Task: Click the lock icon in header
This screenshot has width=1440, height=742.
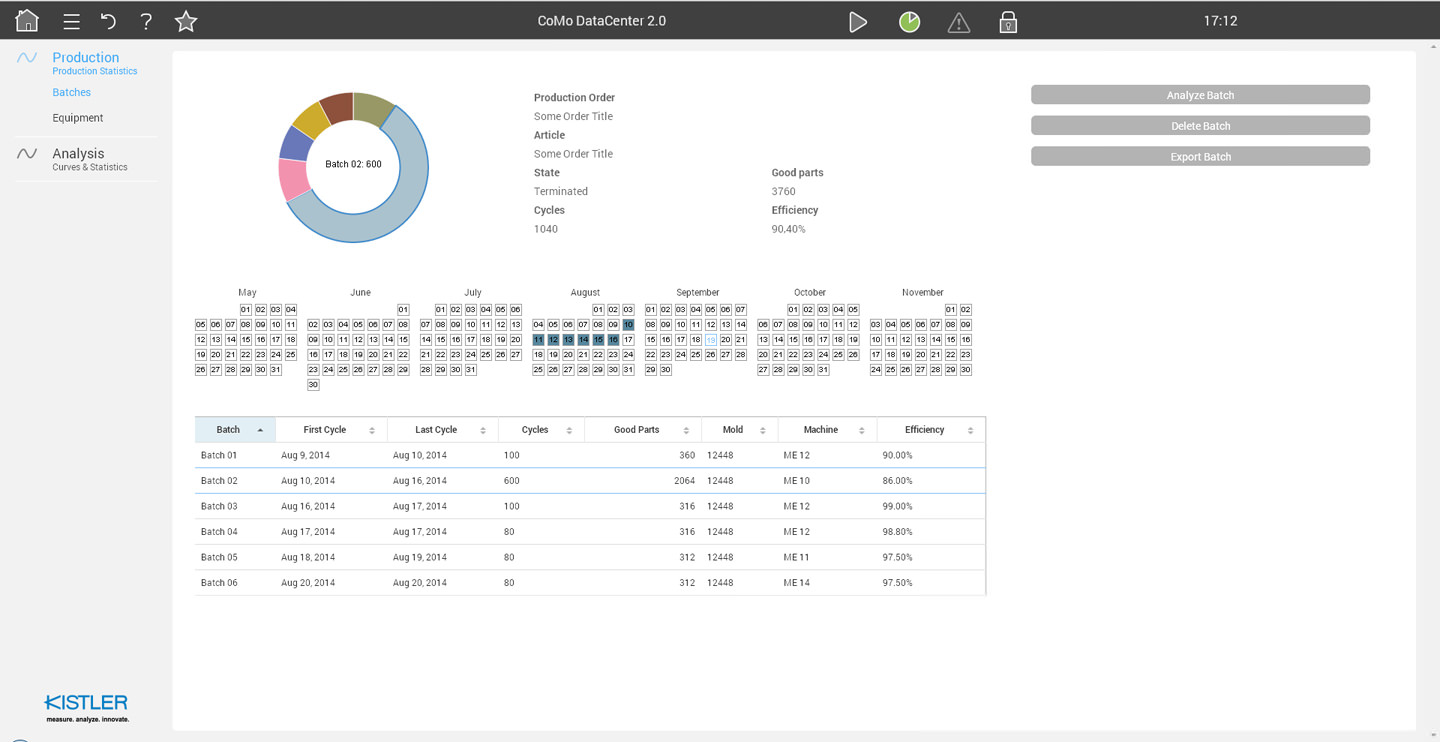Action: click(1008, 22)
